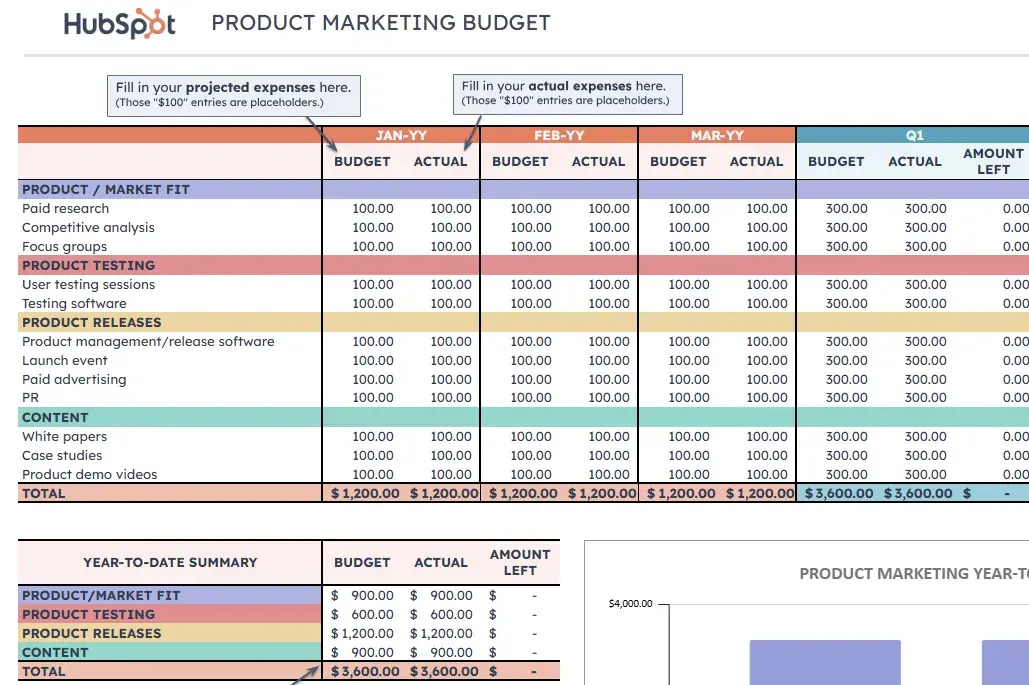Select the FEB-YY column header
Viewport: 1029px width, 685px height.
pos(558,135)
